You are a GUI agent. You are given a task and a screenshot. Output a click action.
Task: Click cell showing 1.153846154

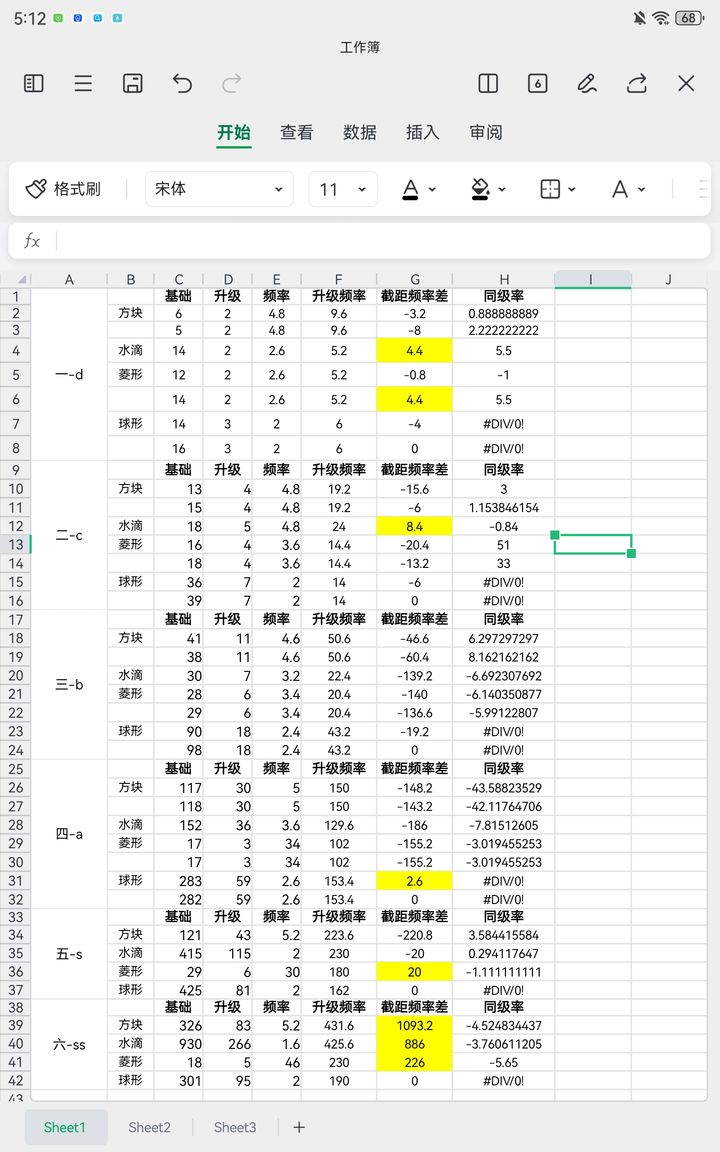503,508
